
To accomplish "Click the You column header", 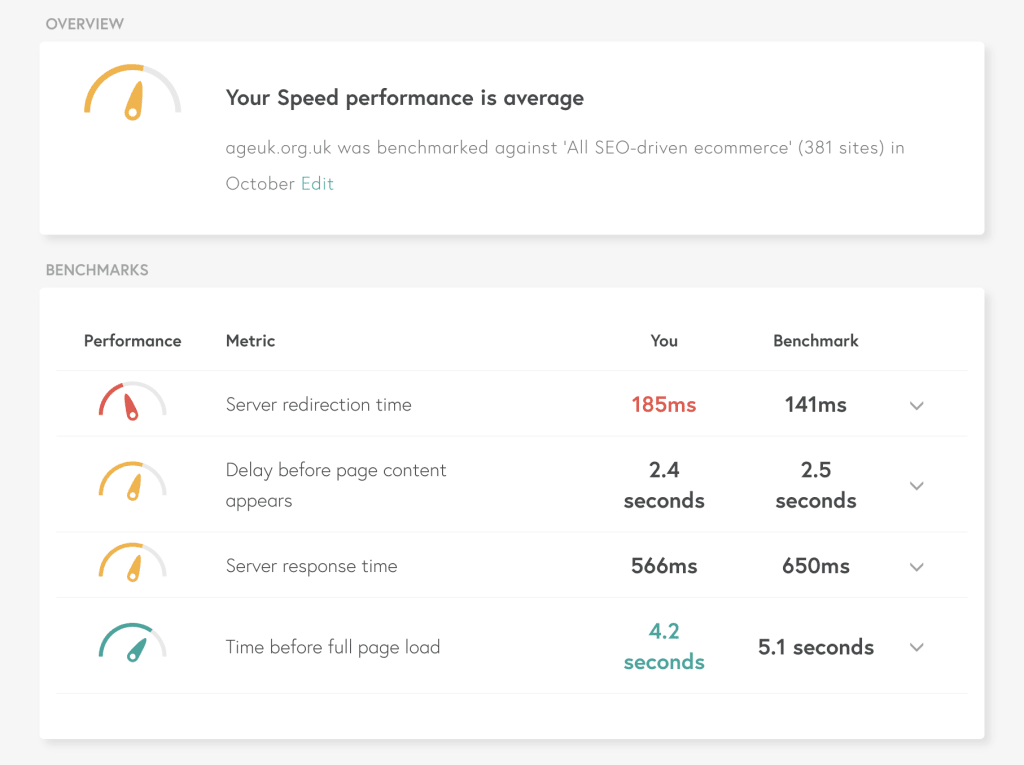I will pos(664,340).
